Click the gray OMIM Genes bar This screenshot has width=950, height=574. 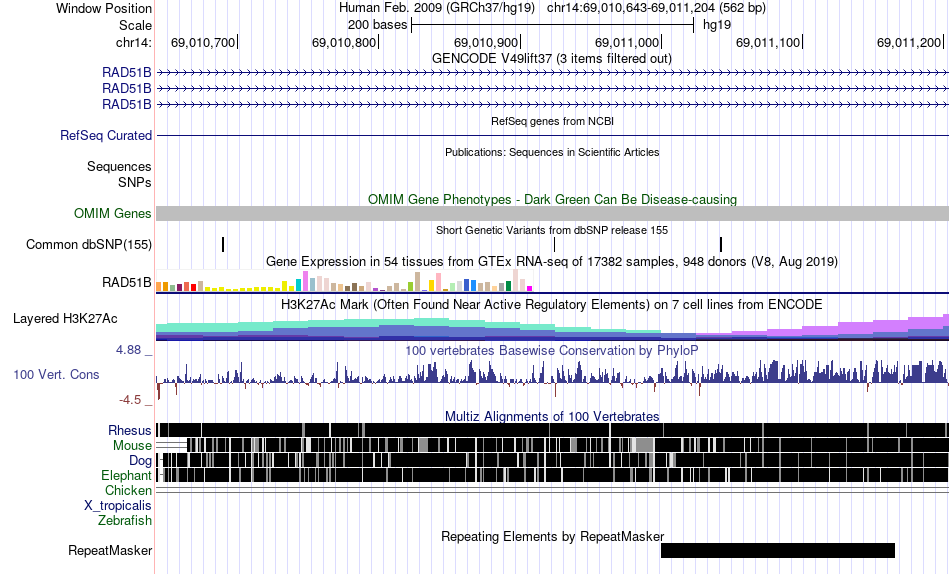[553, 213]
